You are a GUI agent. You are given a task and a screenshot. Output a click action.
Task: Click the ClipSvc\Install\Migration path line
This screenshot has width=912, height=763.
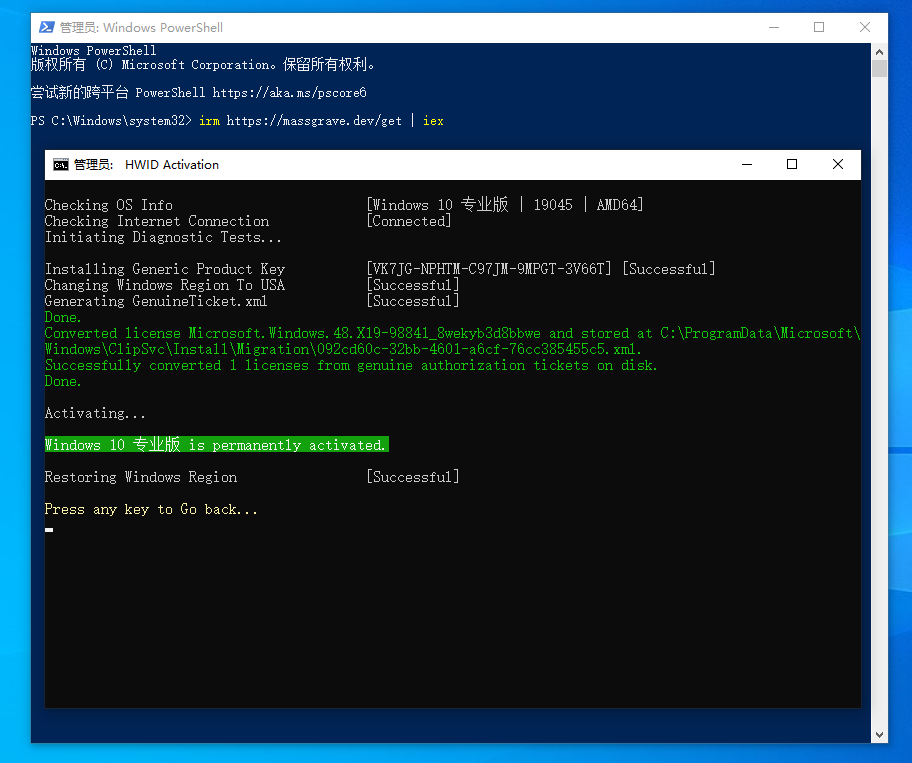(x=343, y=350)
